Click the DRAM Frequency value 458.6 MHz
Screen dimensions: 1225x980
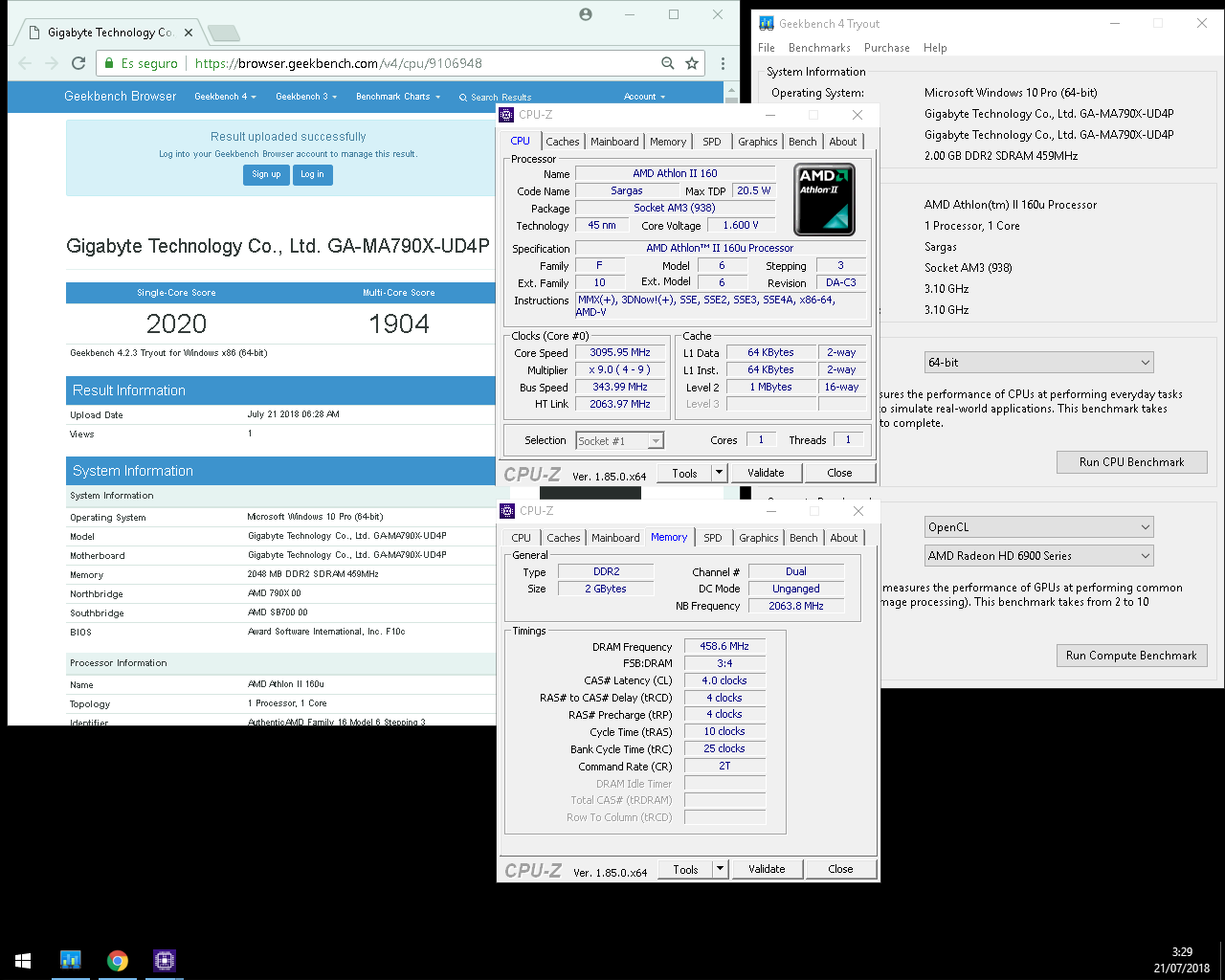point(724,646)
